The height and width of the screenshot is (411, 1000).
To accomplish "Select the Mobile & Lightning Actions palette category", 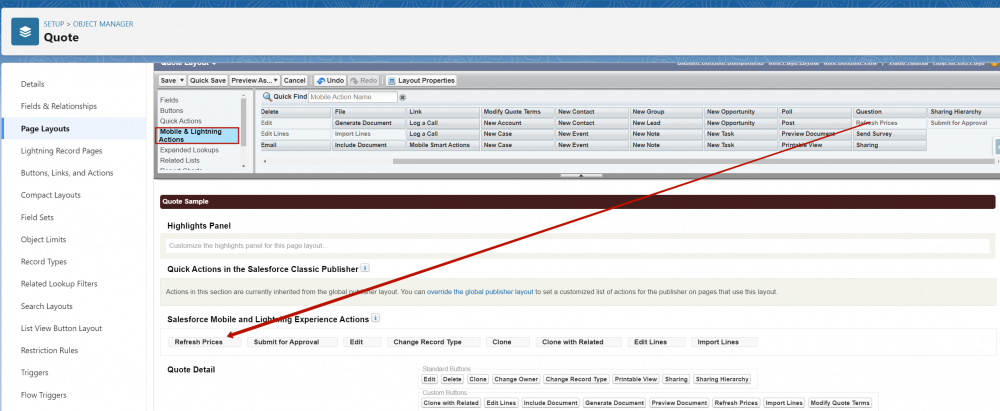I will coord(198,135).
